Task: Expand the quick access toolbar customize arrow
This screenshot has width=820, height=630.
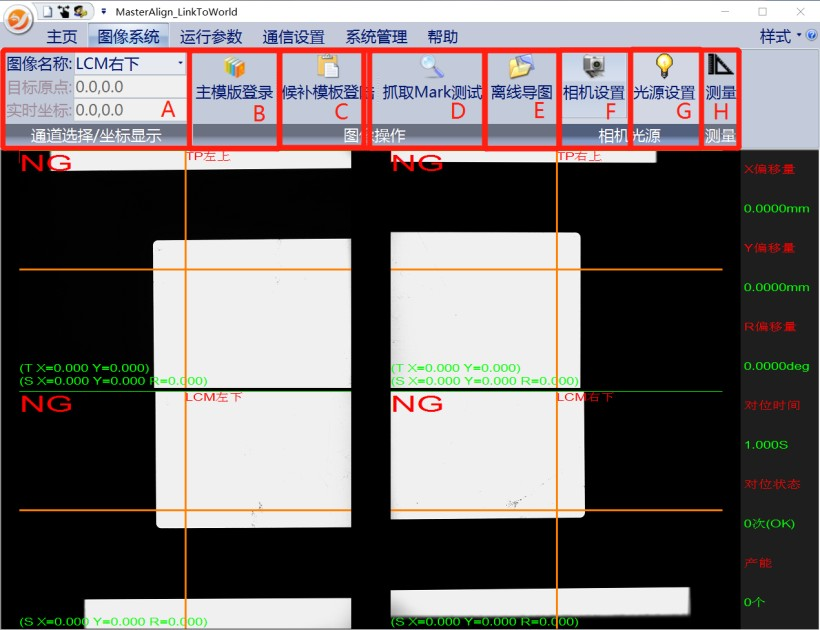Action: tap(104, 12)
